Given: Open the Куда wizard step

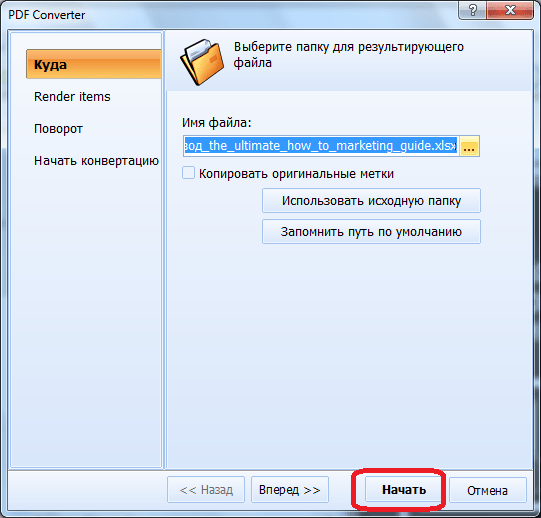Looking at the screenshot, I should coord(94,64).
